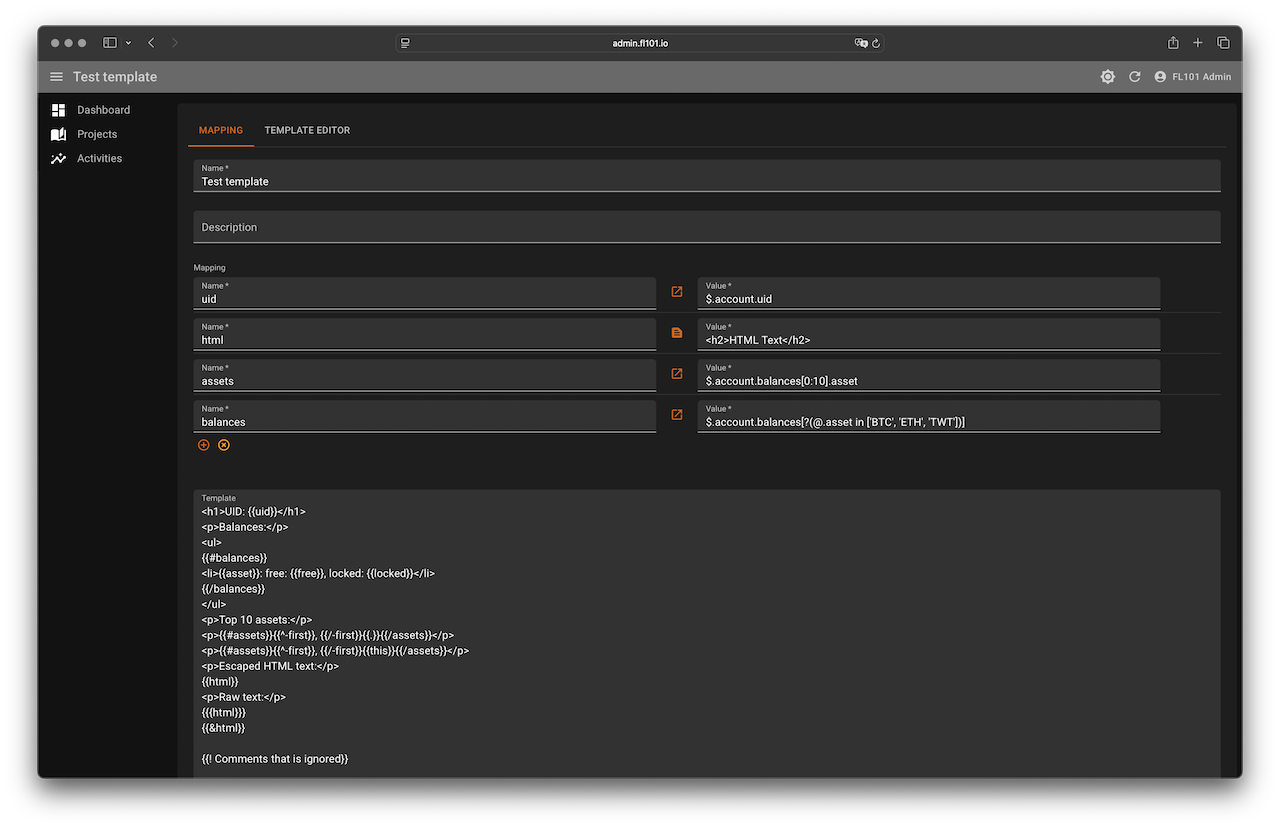This screenshot has width=1280, height=828.
Task: Toggle the light/dark theme icon
Action: coord(1107,77)
